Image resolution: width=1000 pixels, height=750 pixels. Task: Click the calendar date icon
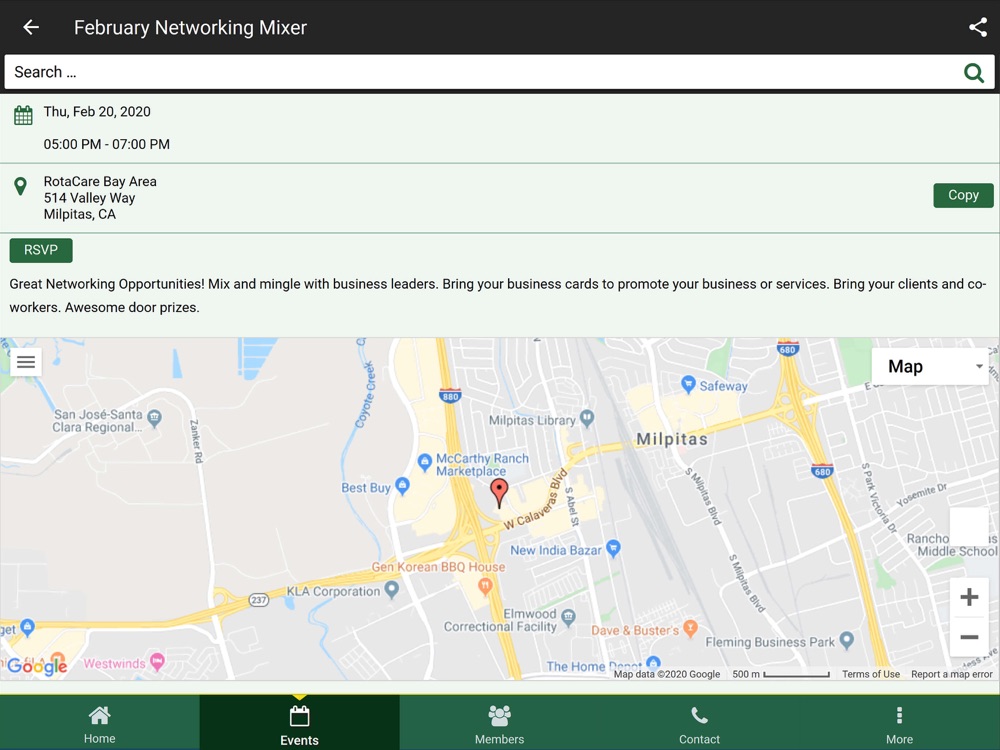[23, 115]
